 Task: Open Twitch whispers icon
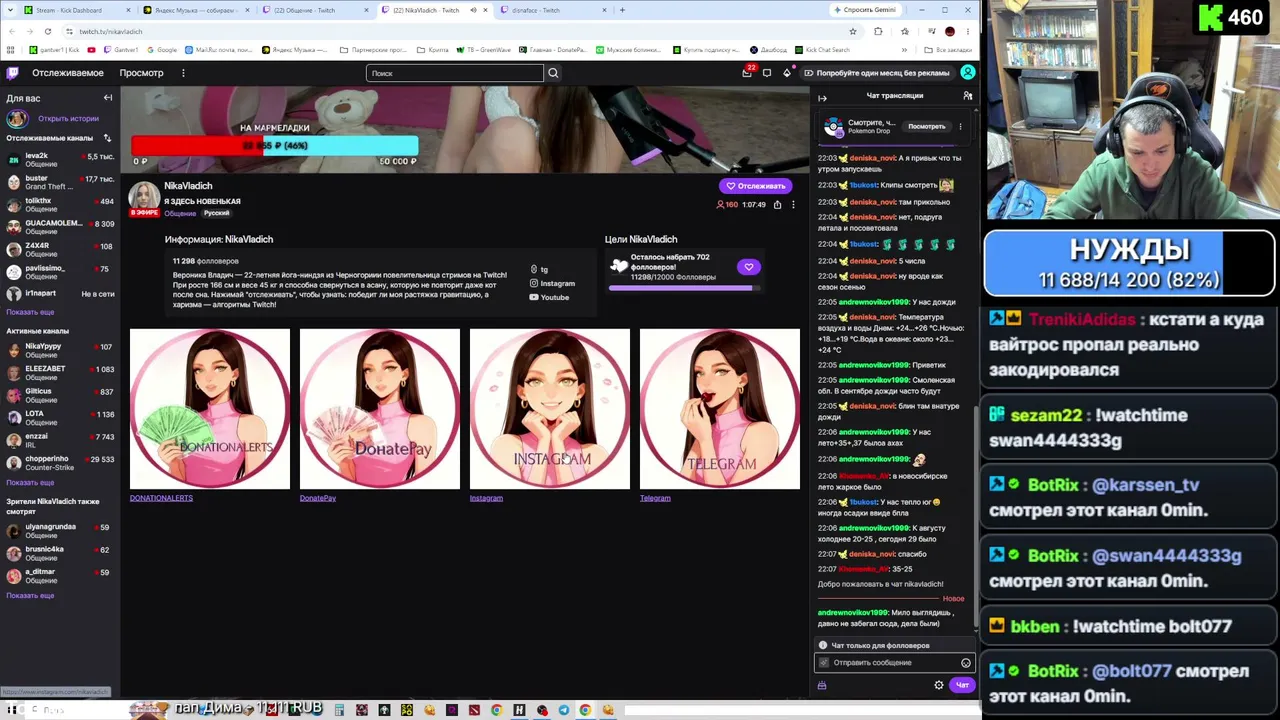[767, 73]
